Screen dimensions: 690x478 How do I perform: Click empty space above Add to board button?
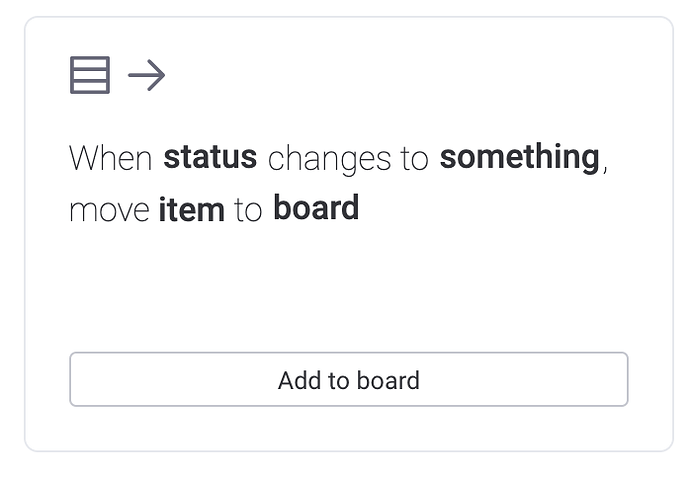pyautogui.click(x=348, y=300)
